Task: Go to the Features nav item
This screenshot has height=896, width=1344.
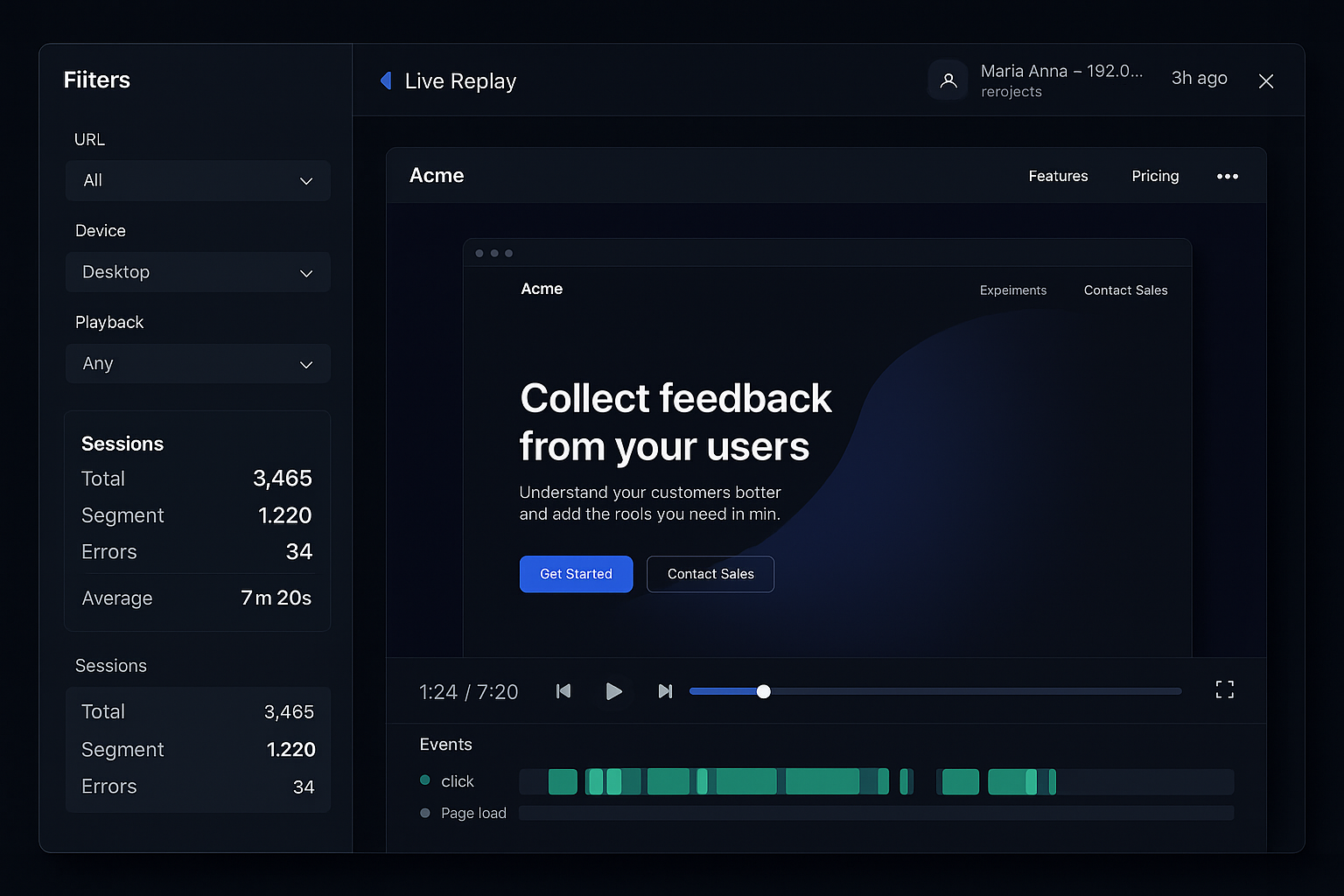Action: (1058, 176)
